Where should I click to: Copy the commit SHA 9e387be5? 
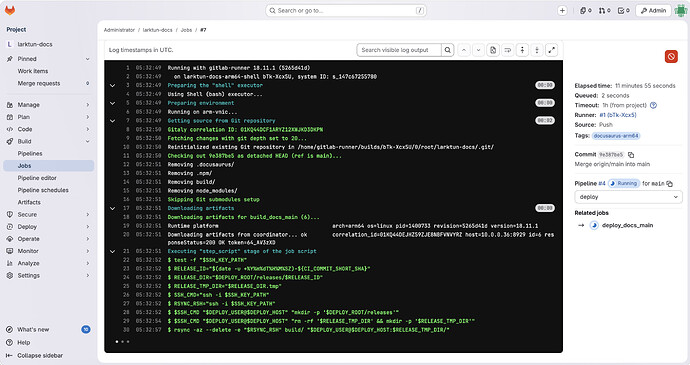[631, 155]
